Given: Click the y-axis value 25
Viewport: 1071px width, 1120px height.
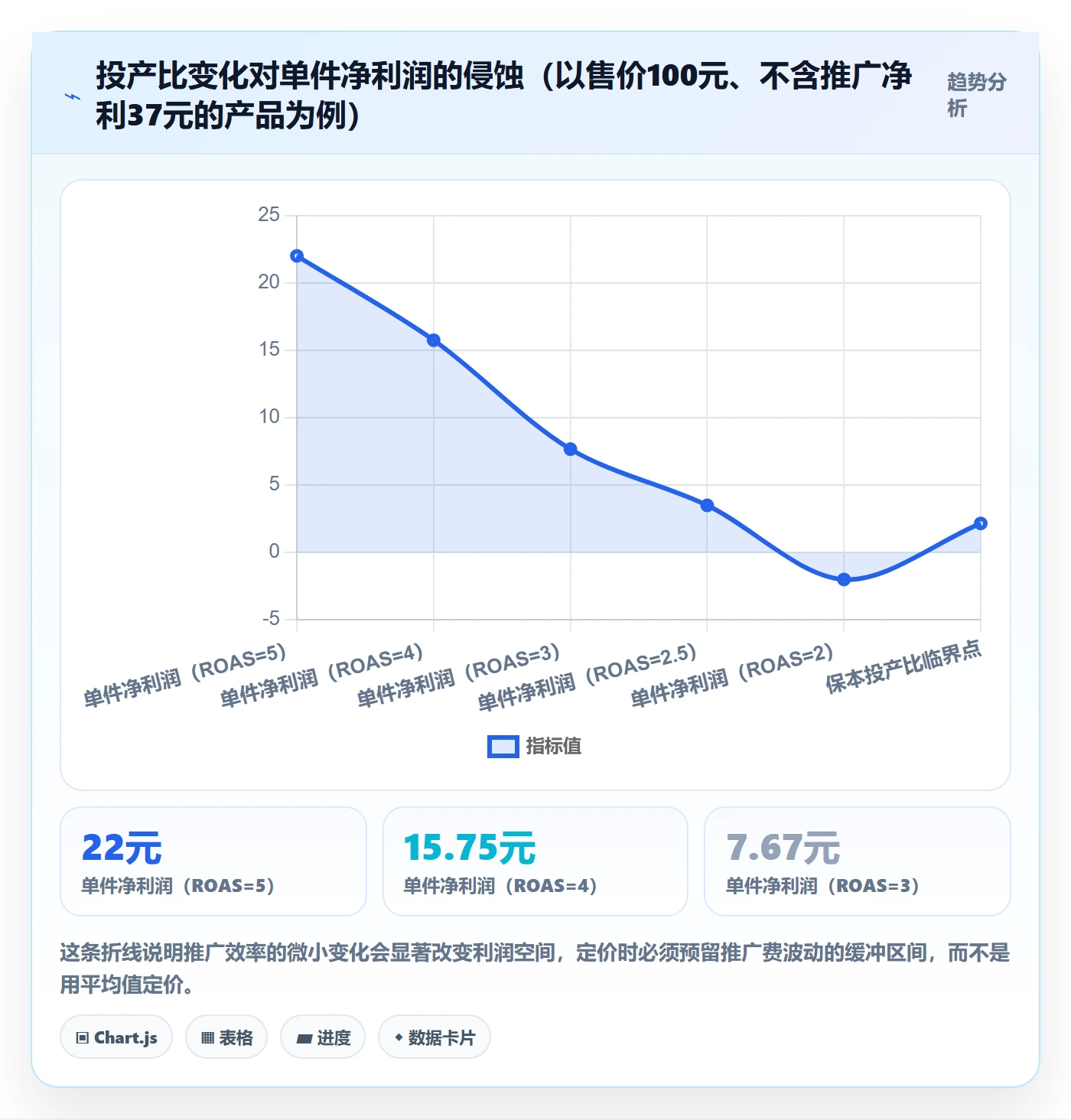Looking at the screenshot, I should click(x=269, y=215).
